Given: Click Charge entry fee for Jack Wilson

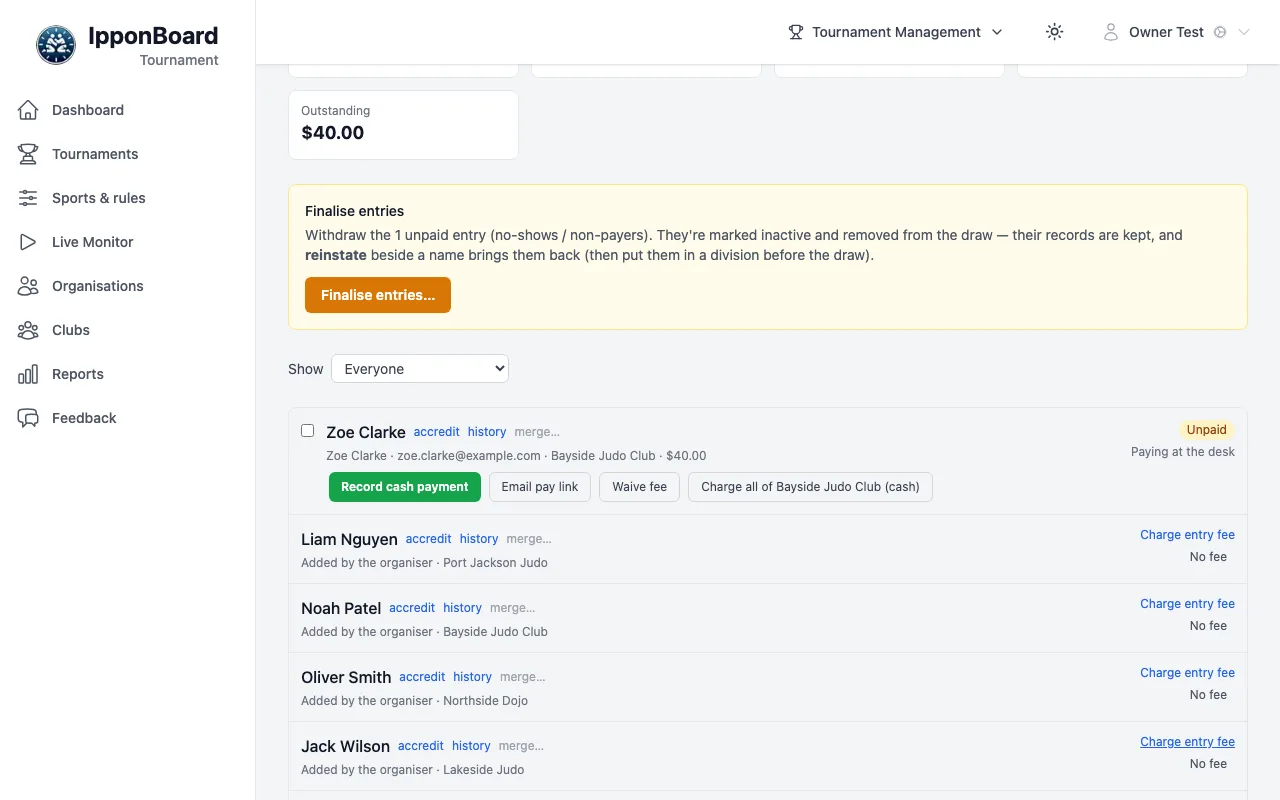Looking at the screenshot, I should (1187, 742).
